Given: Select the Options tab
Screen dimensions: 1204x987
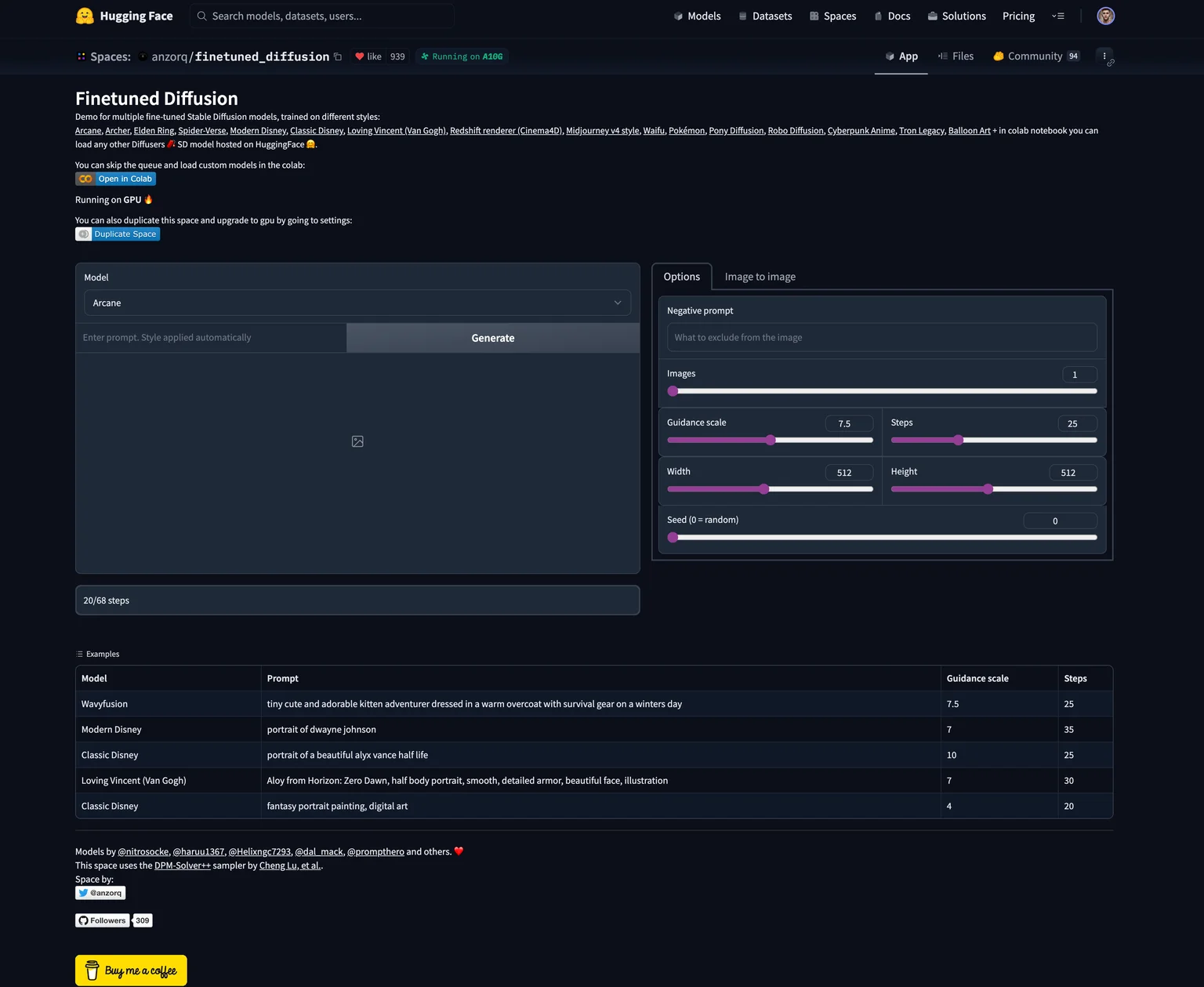Looking at the screenshot, I should [682, 277].
